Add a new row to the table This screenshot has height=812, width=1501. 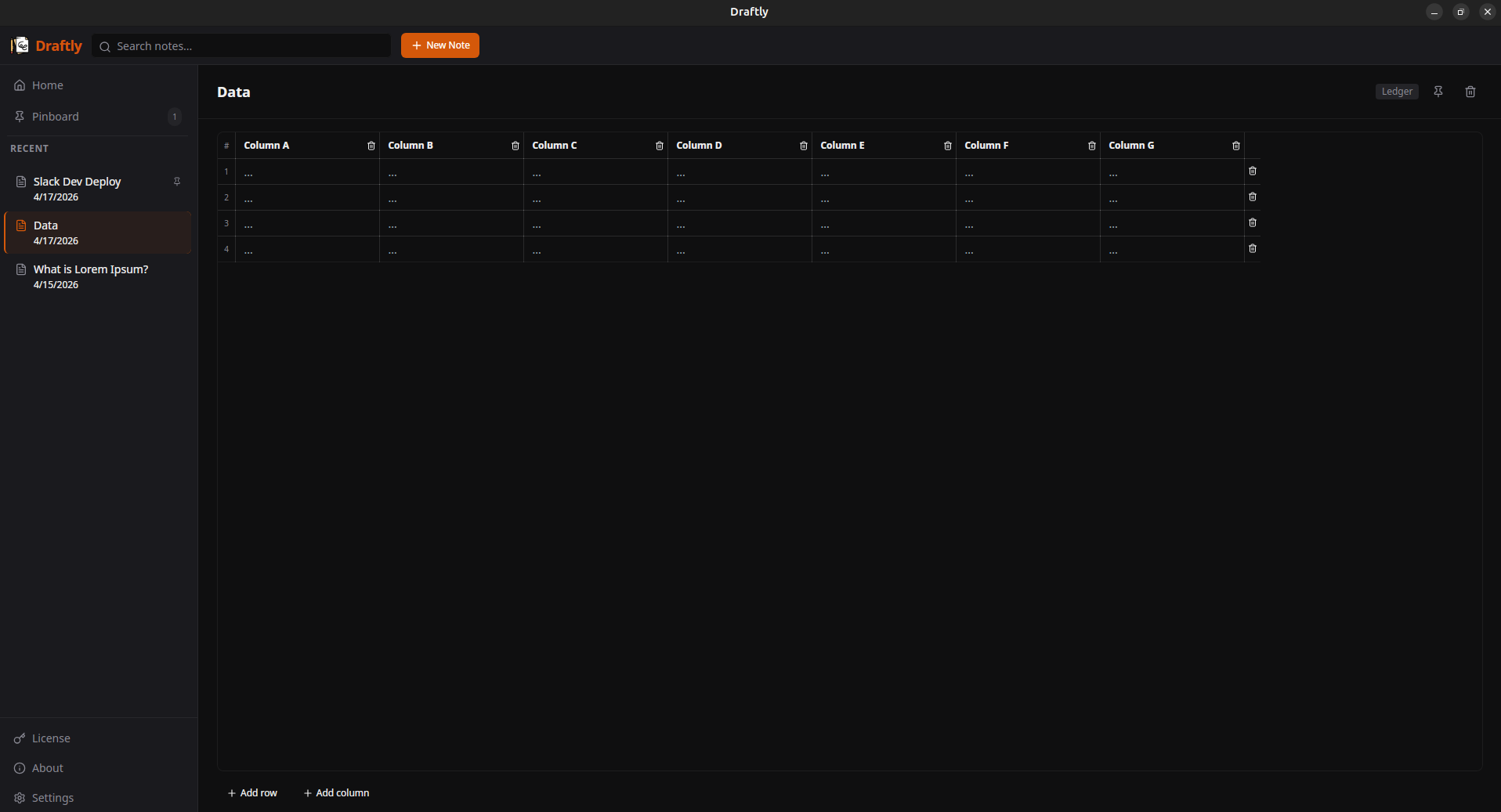click(252, 793)
